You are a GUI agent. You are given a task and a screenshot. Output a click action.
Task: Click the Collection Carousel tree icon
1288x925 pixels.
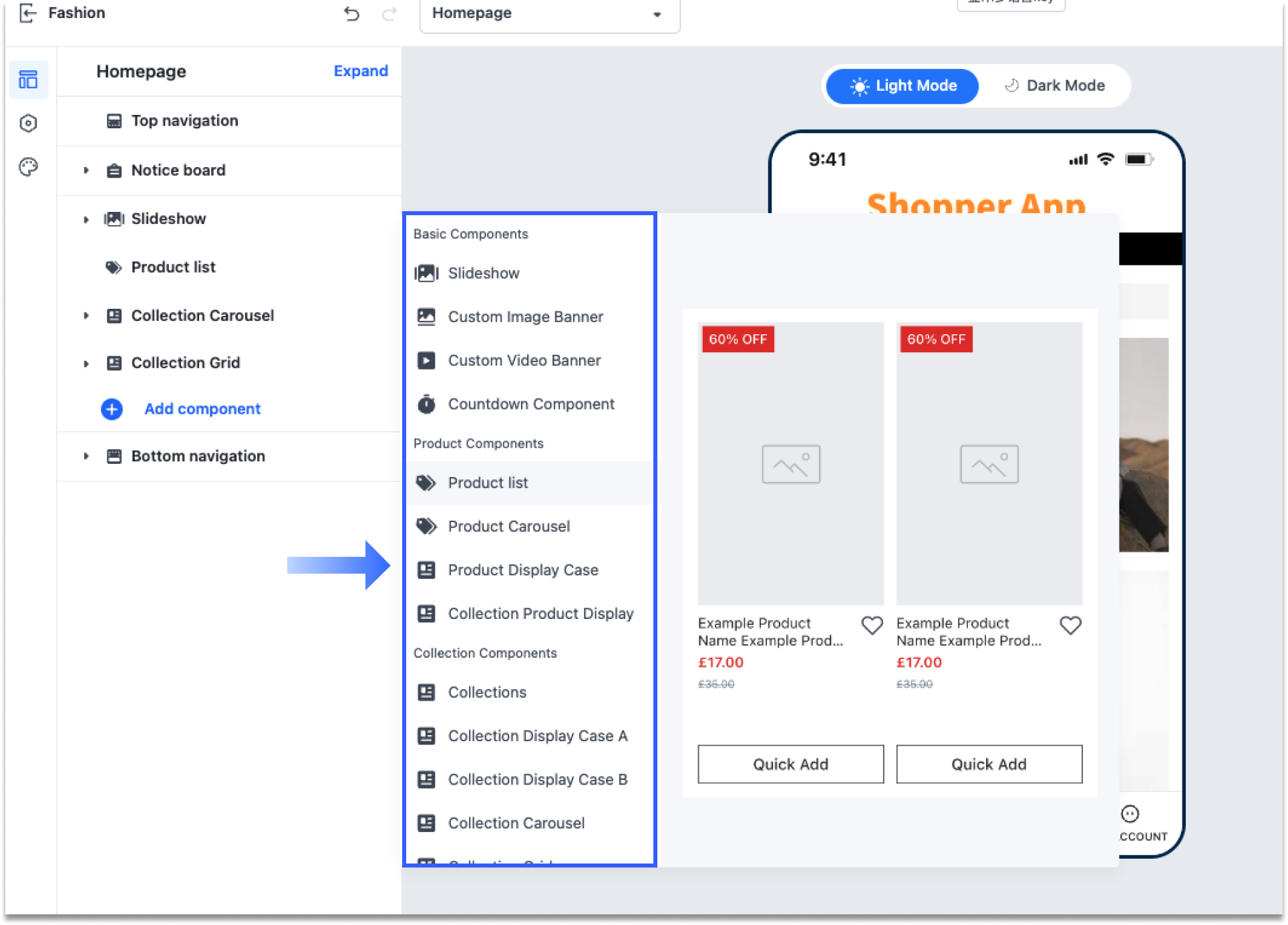[114, 315]
